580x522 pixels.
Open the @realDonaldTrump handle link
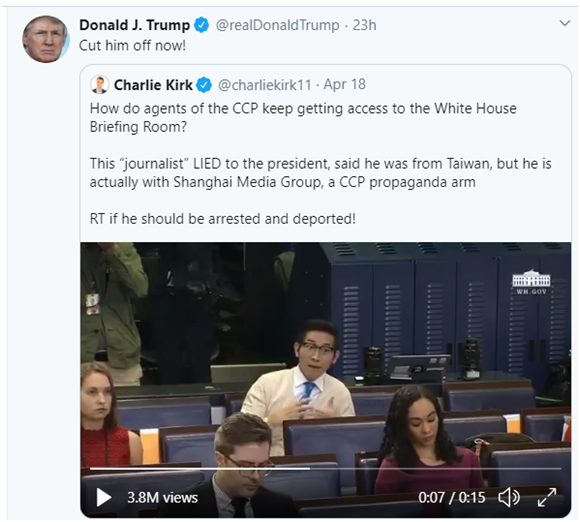(277, 25)
